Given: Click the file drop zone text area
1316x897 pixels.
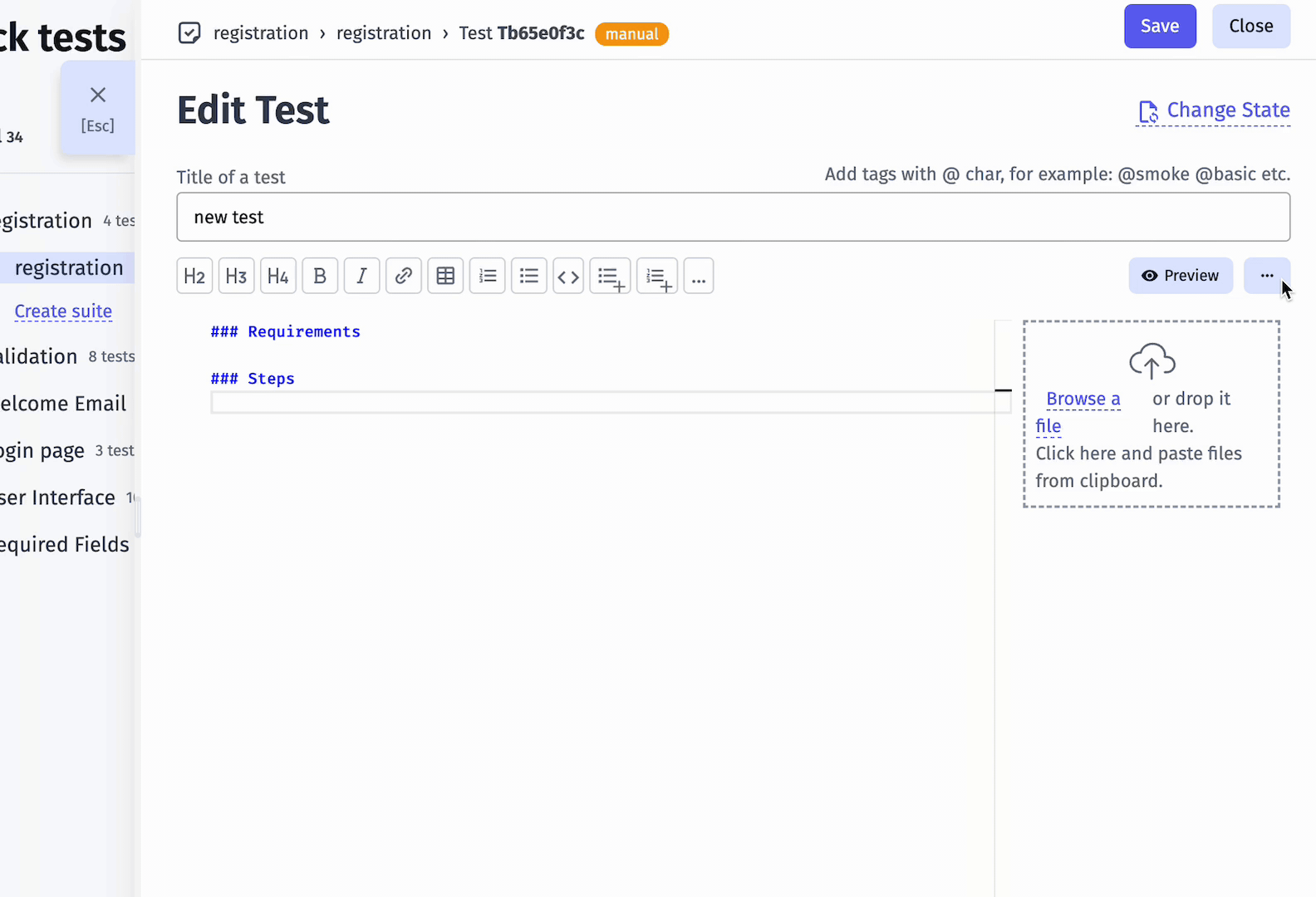Looking at the screenshot, I should pos(1139,467).
